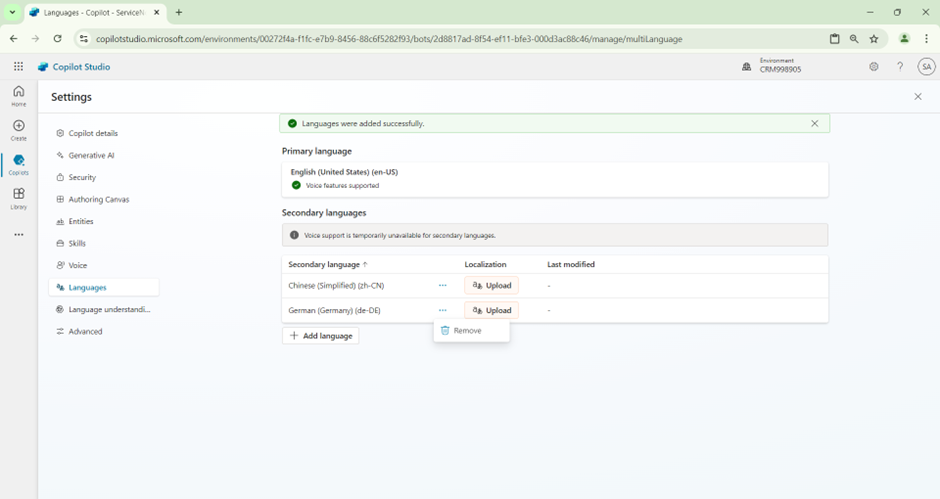The image size is (940, 499).
Task: Open the app launcher waffle icon
Action: coord(18,67)
